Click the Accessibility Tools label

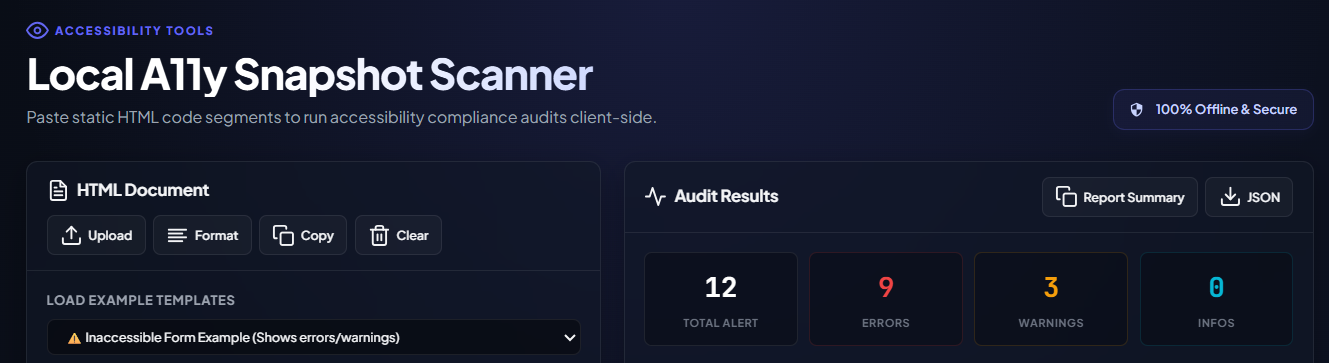pos(134,31)
